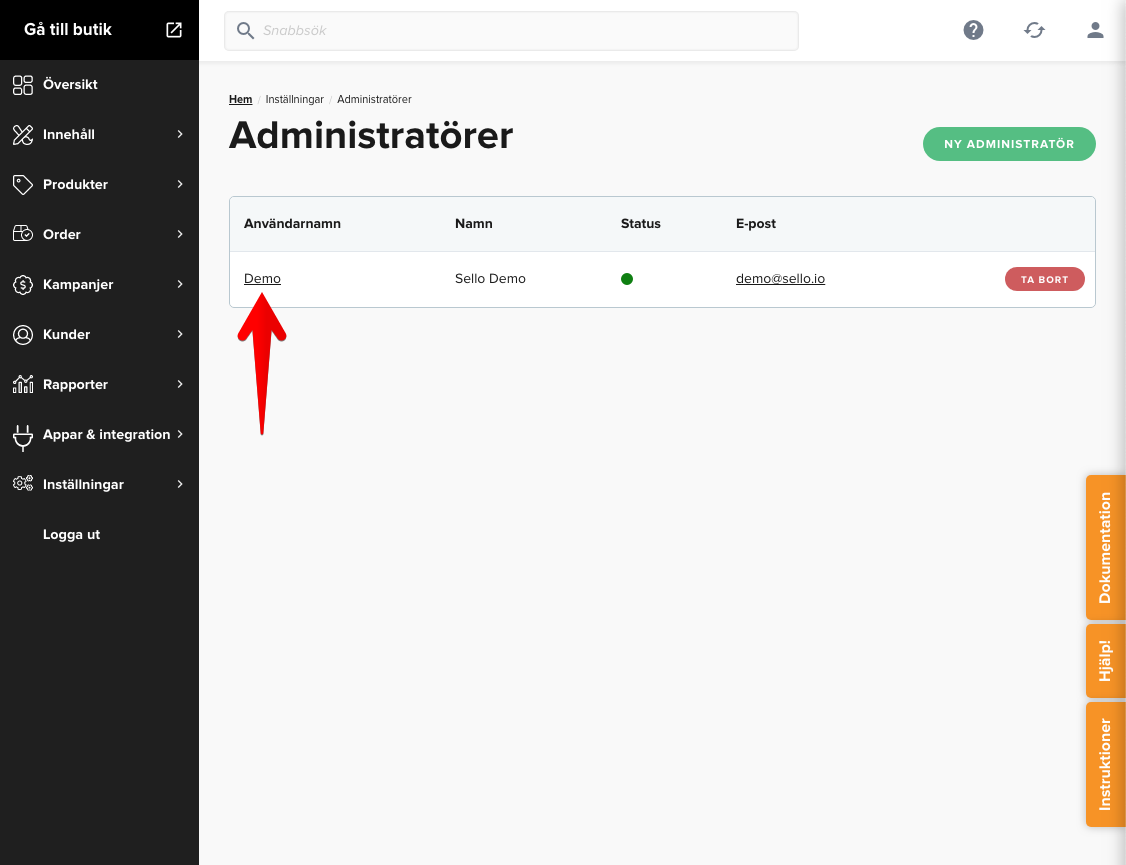
Task: Click Ta bort for Demo administrator
Action: (x=1044, y=279)
